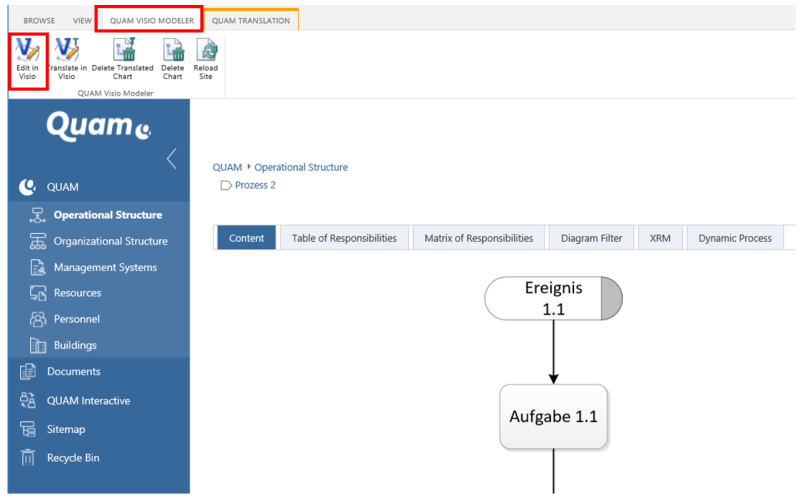Click the QUAM breadcrumb link
This screenshot has width=800, height=498.
pyautogui.click(x=227, y=167)
